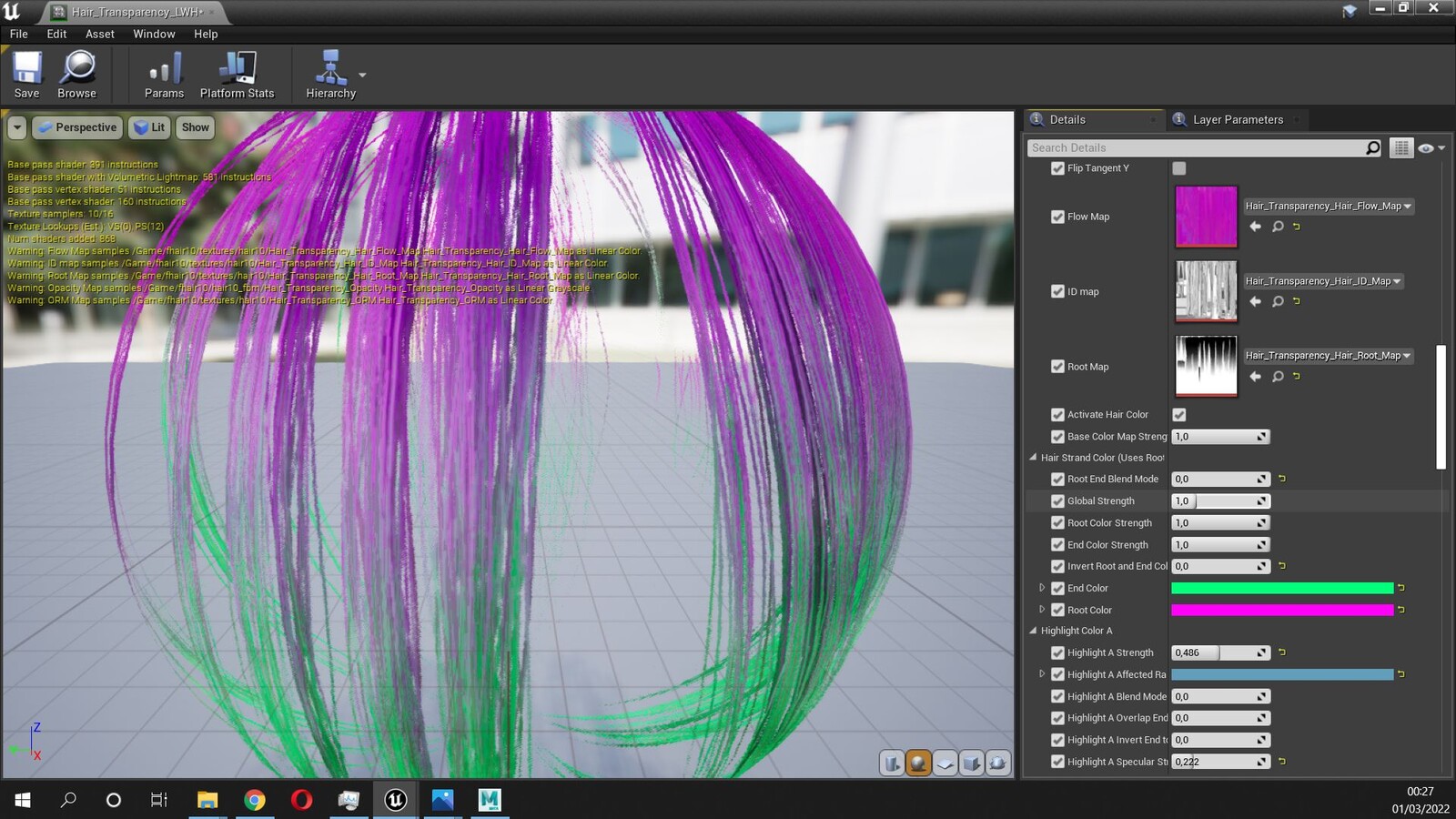Open the Hierarchy toolbar icon
Viewport: 1456px width, 819px height.
point(330,75)
